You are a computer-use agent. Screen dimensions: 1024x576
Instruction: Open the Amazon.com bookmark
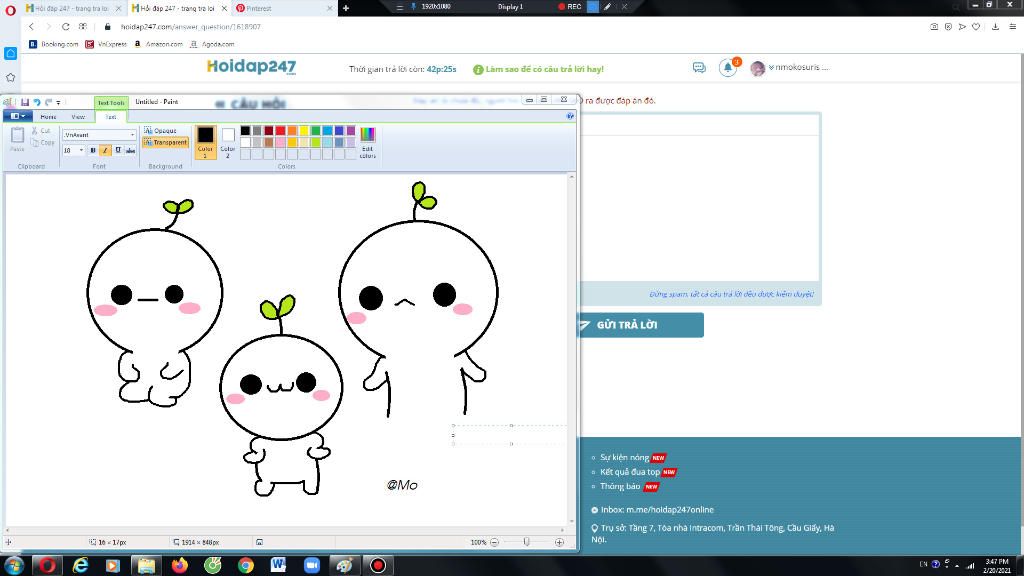(x=158, y=44)
